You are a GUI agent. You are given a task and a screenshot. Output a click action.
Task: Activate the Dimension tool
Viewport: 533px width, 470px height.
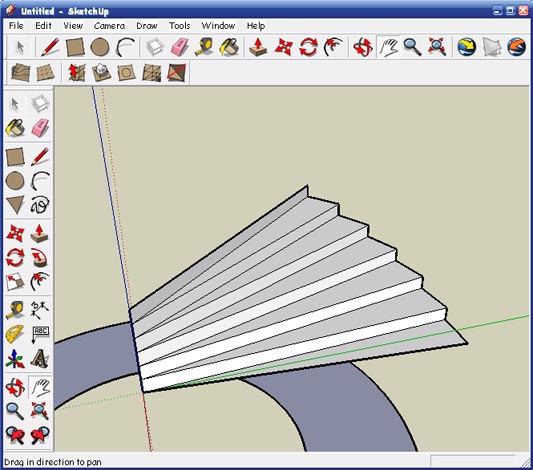40,310
